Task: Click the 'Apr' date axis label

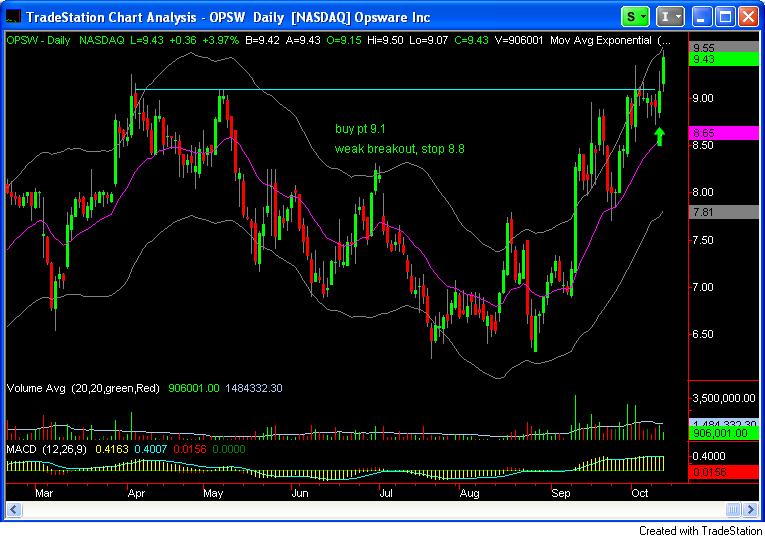Action: 136,493
